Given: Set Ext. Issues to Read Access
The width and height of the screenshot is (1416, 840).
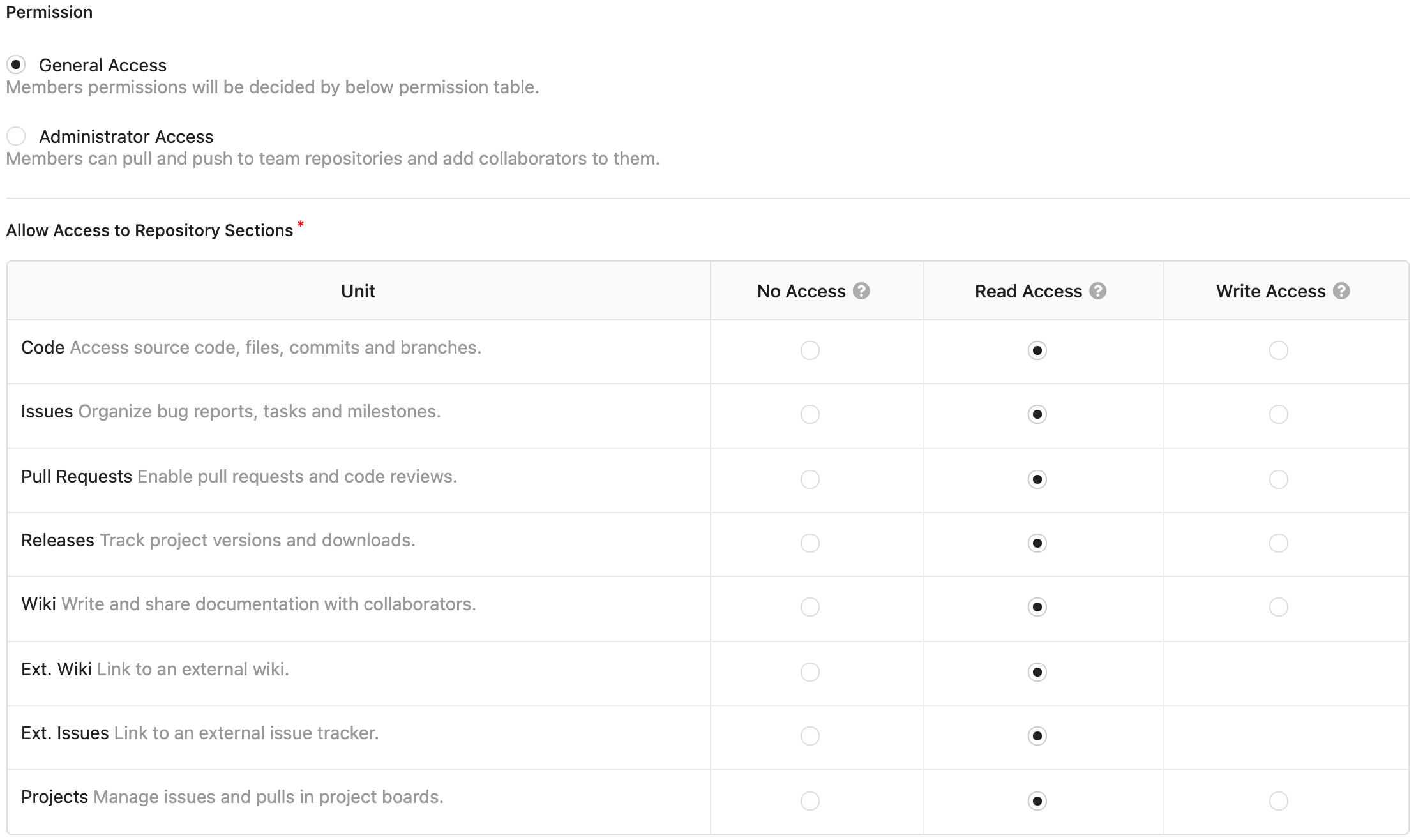Looking at the screenshot, I should tap(1037, 736).
